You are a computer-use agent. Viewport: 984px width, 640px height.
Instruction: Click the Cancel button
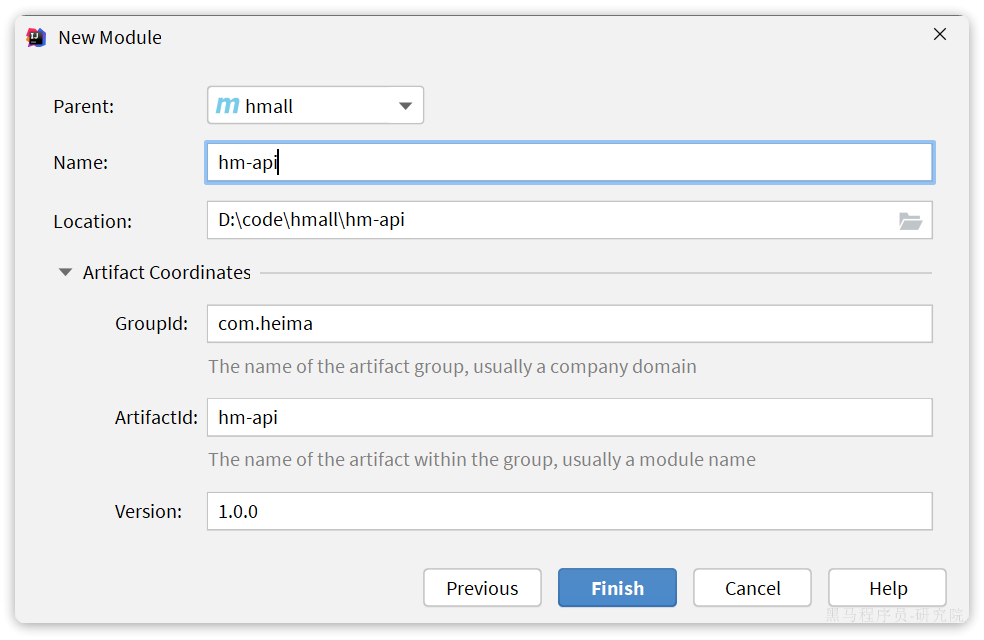pyautogui.click(x=752, y=588)
